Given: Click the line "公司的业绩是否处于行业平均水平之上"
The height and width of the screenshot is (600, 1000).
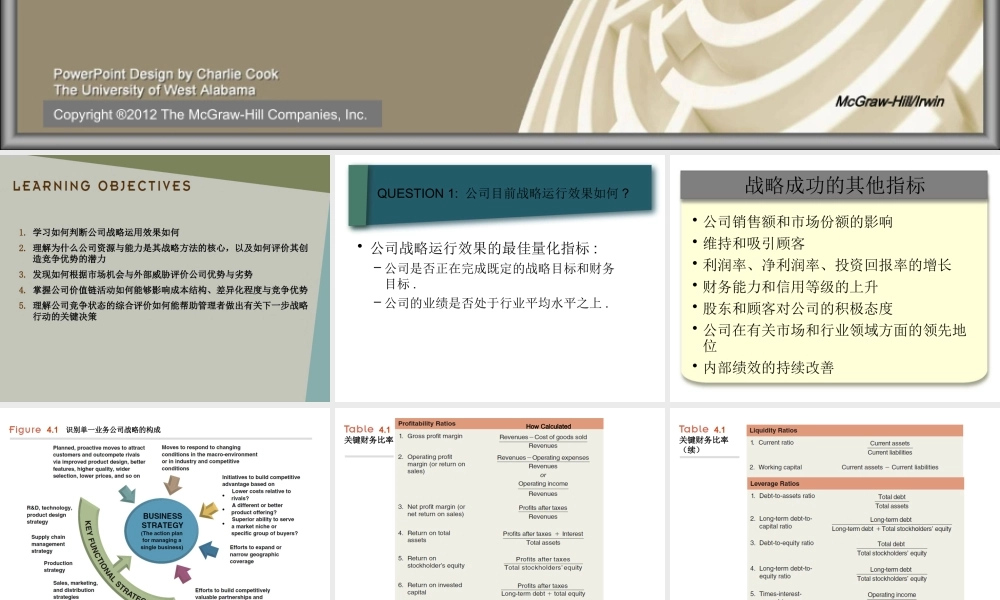Looking at the screenshot, I should pos(496,303).
